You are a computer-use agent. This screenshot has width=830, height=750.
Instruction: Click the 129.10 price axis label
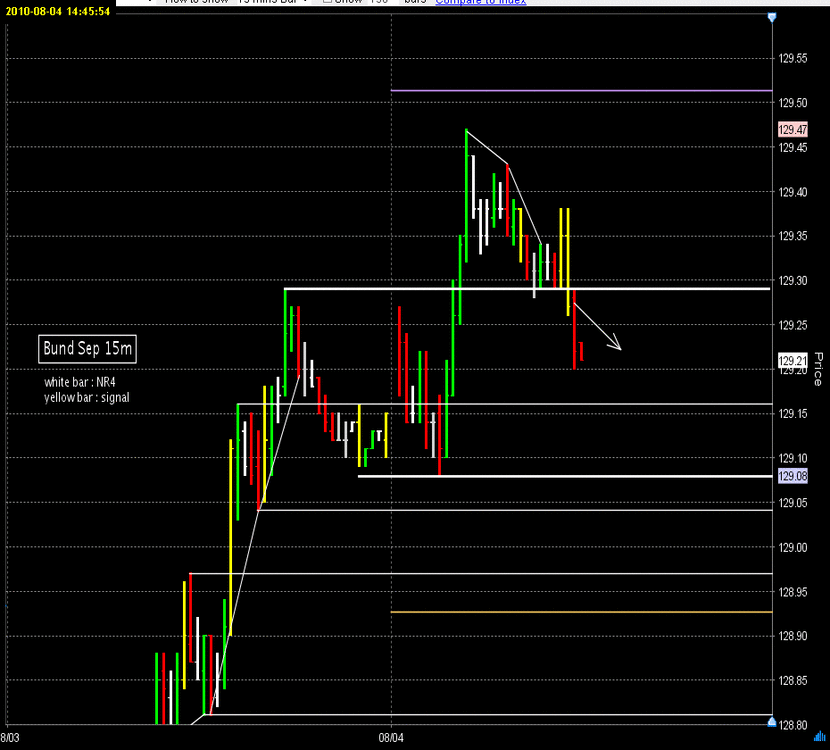point(793,458)
